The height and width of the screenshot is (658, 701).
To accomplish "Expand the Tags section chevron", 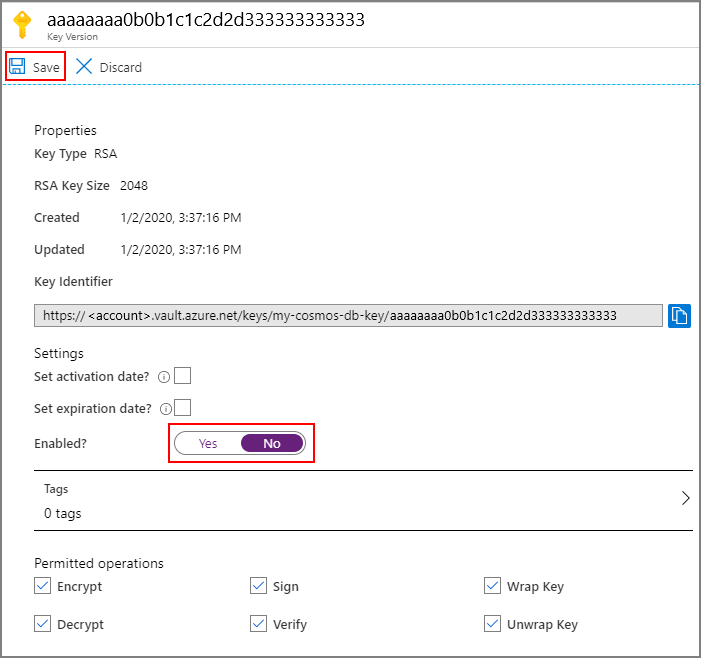I will point(685,498).
